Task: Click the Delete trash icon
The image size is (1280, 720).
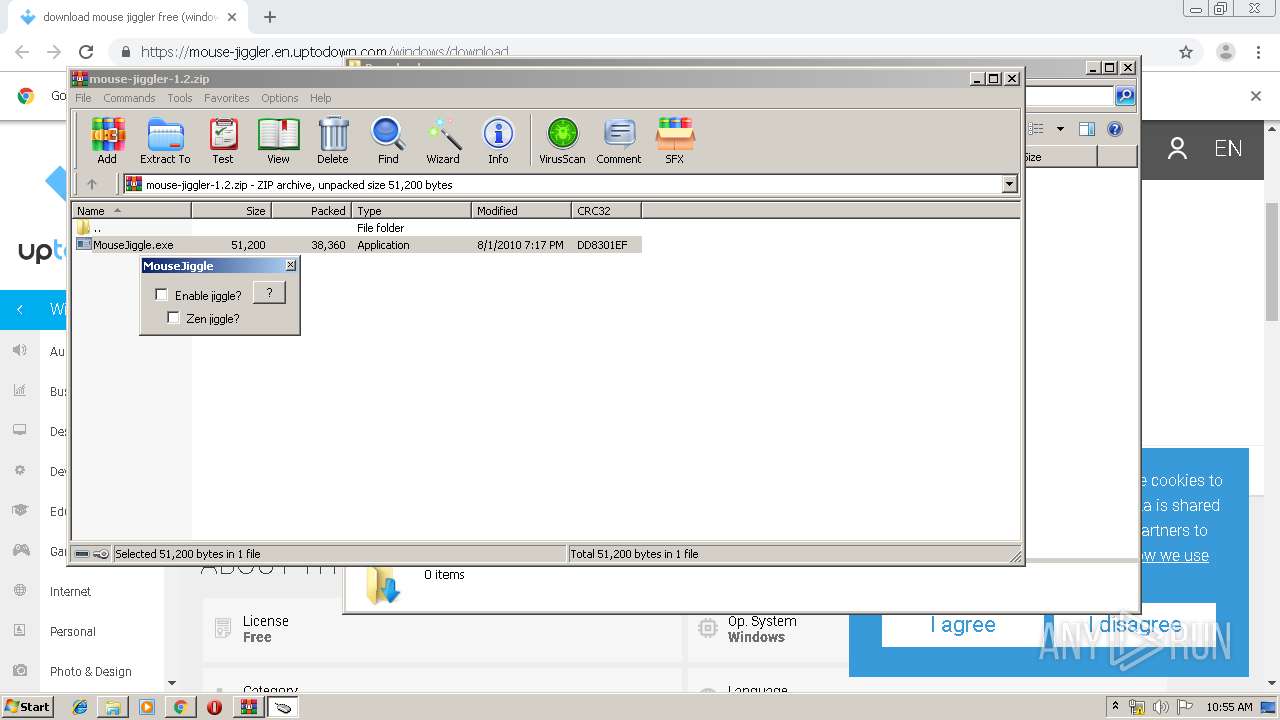Action: pos(333,140)
